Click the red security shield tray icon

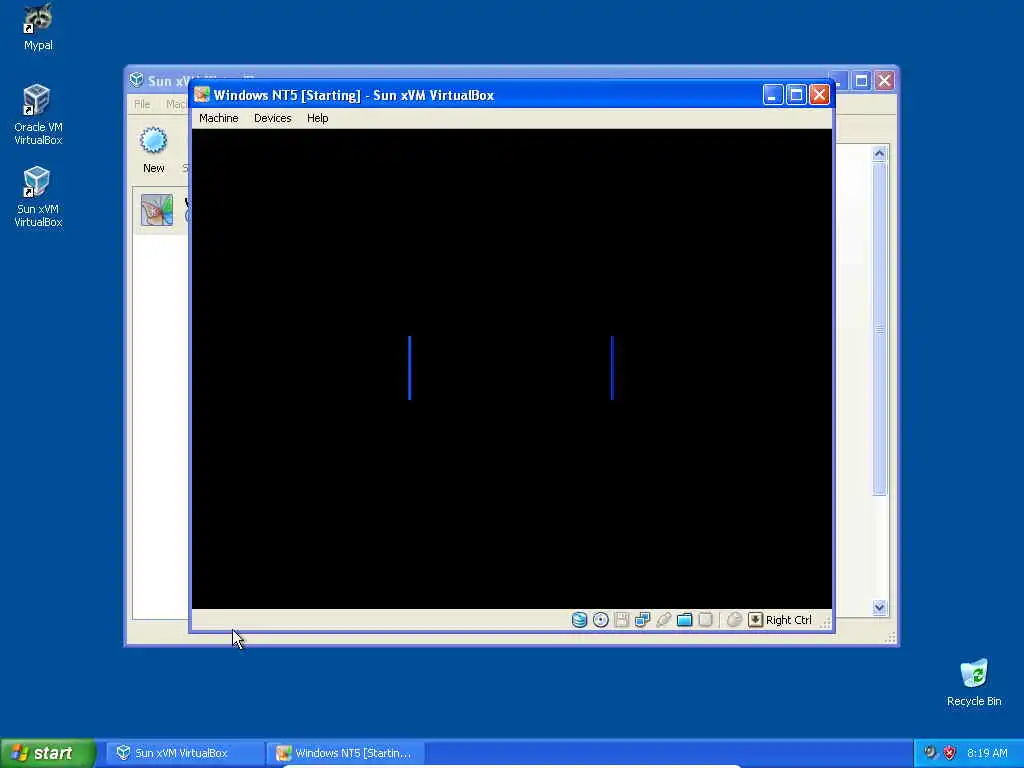point(950,753)
